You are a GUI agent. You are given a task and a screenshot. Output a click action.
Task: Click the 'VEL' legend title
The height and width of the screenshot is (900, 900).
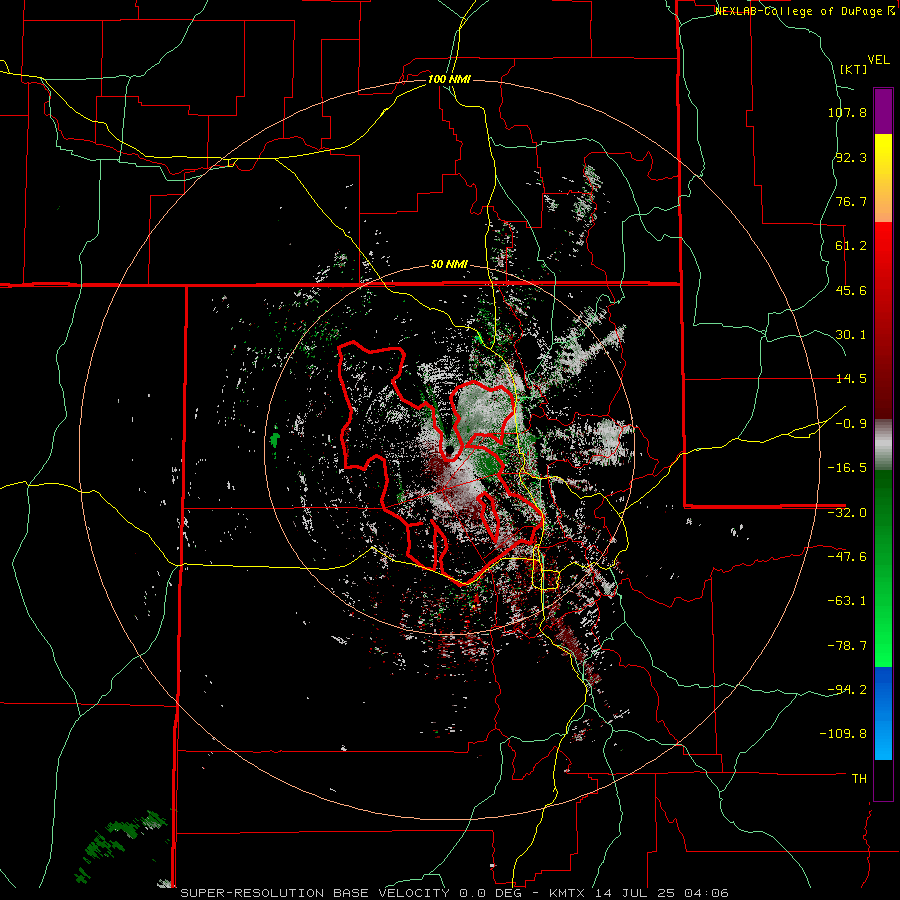(x=878, y=60)
